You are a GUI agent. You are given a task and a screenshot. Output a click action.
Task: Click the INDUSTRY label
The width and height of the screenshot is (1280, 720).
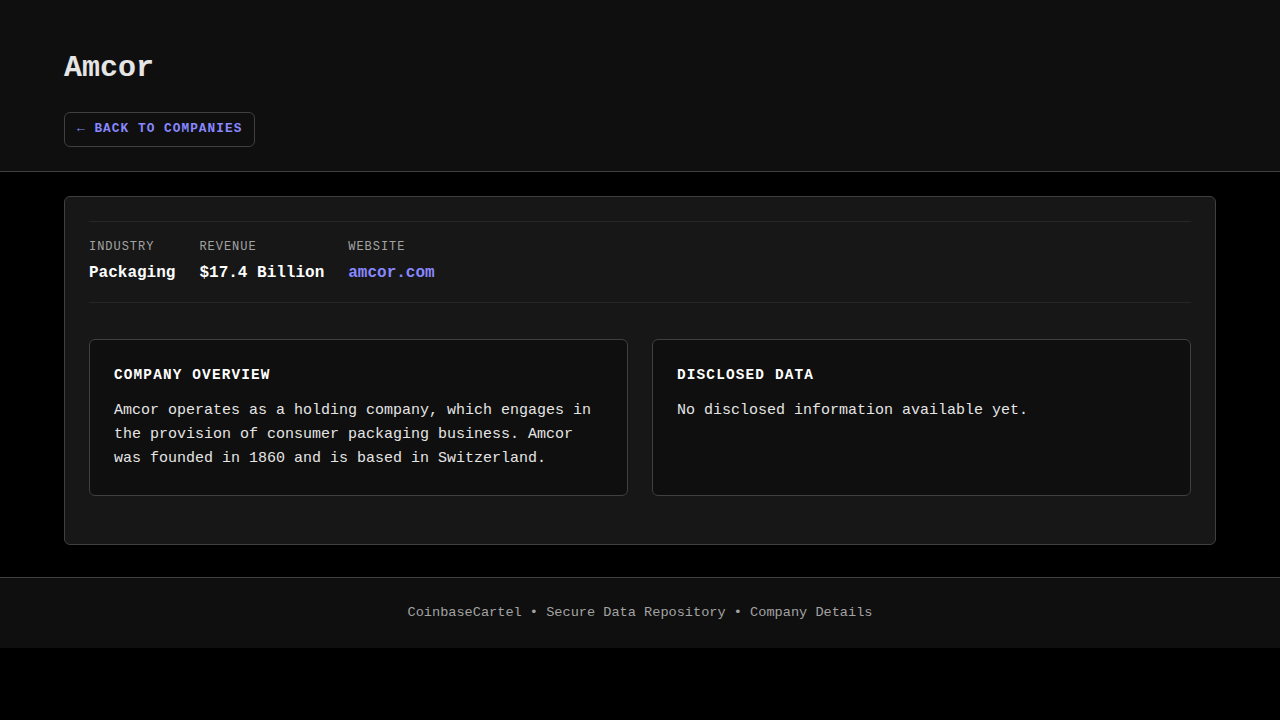121,246
